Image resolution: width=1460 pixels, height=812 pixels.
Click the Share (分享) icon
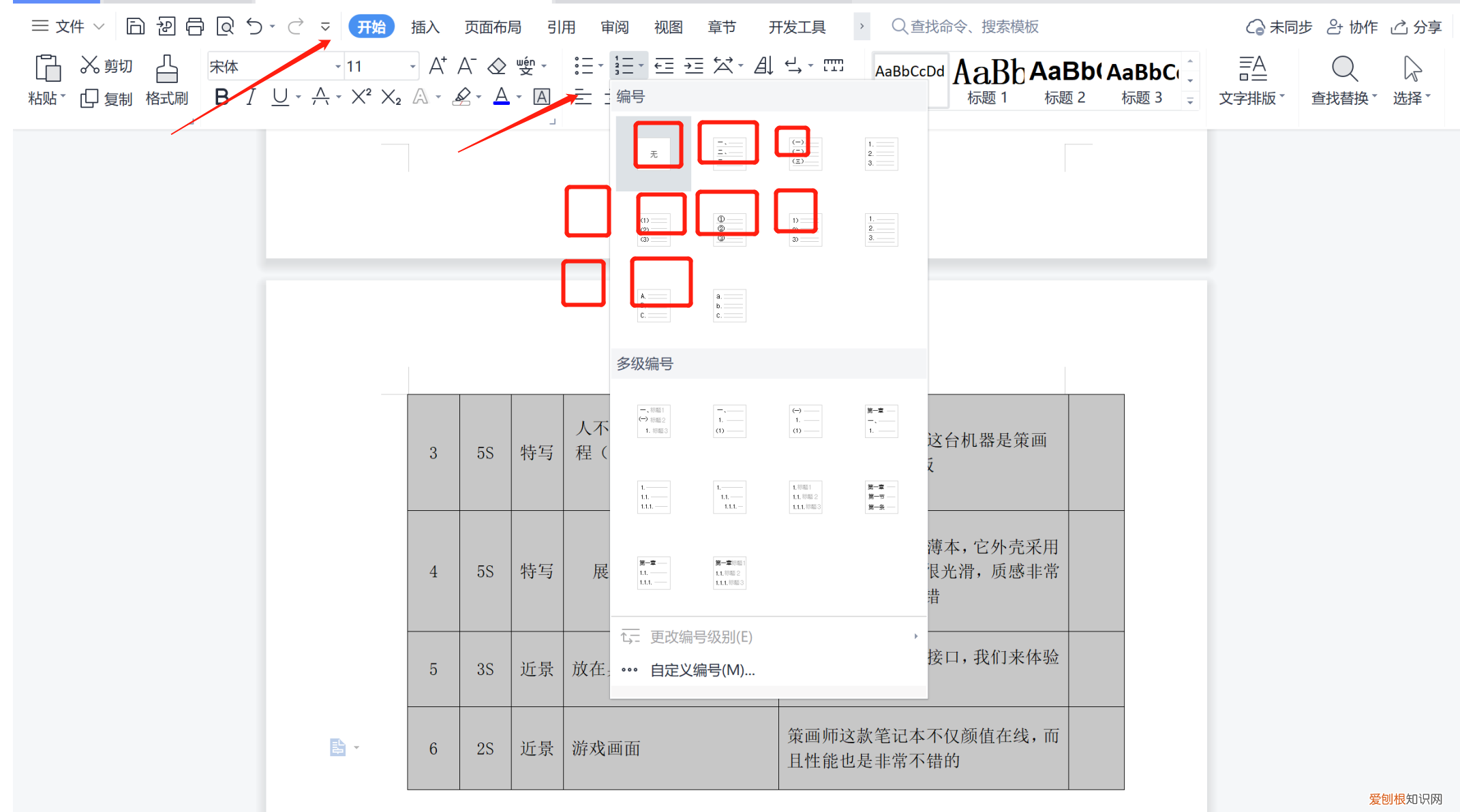pos(1416,27)
